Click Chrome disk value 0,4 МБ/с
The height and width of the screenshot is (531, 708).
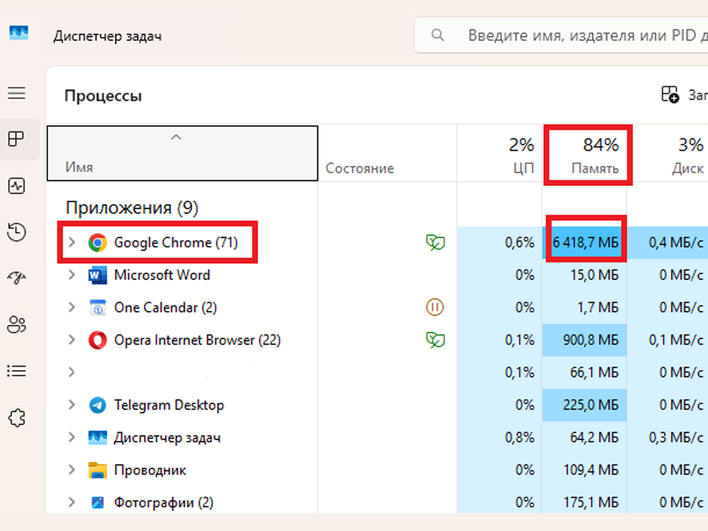coord(676,242)
